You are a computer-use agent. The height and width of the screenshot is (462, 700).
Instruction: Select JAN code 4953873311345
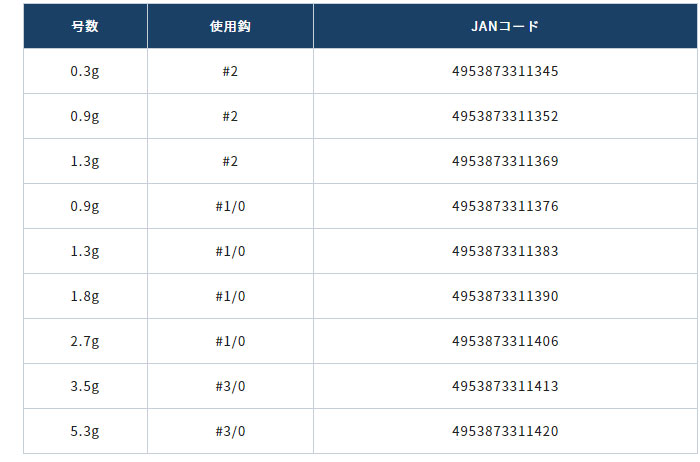505,71
